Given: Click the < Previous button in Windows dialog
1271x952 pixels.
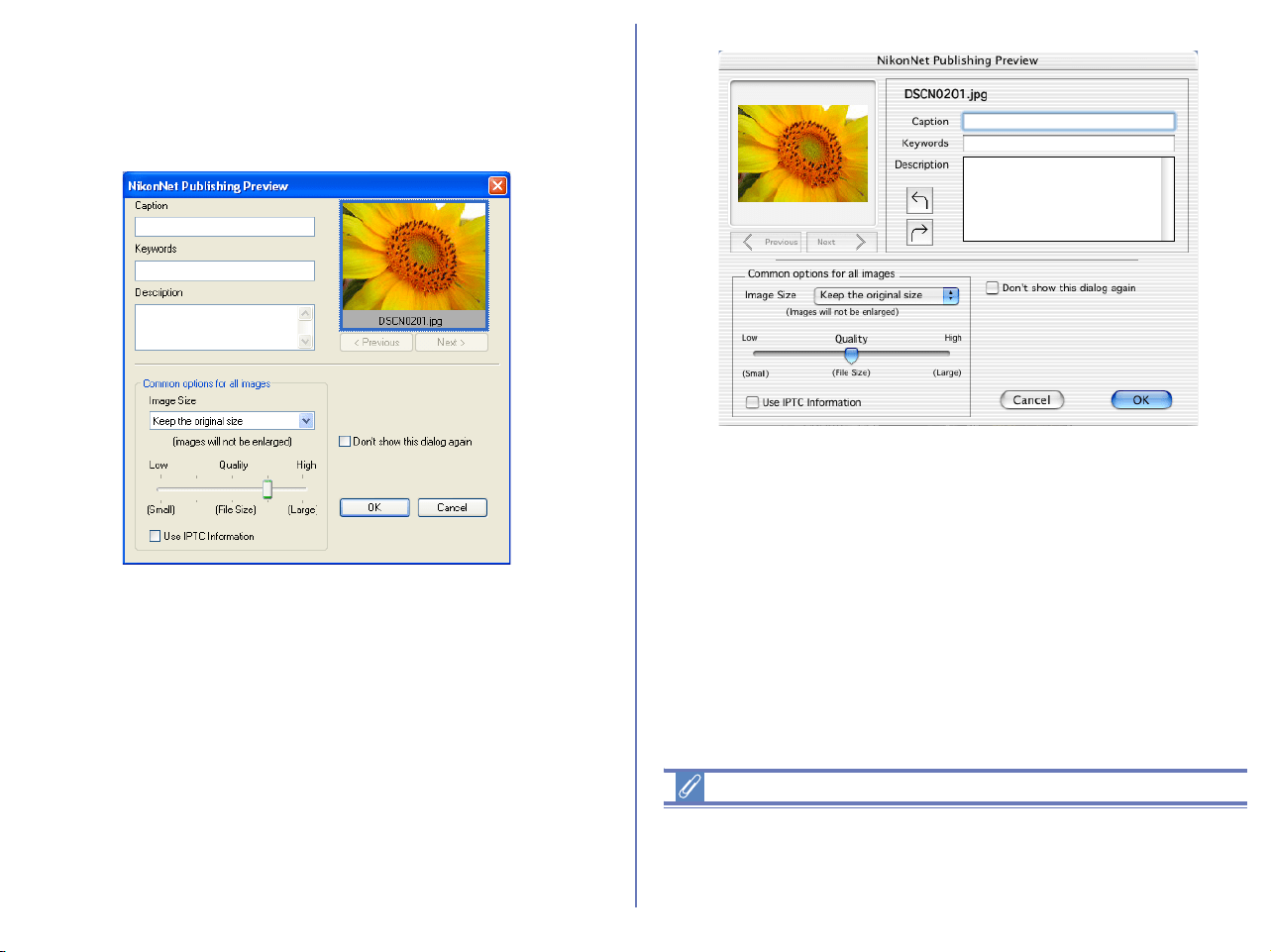Looking at the screenshot, I should coord(376,342).
